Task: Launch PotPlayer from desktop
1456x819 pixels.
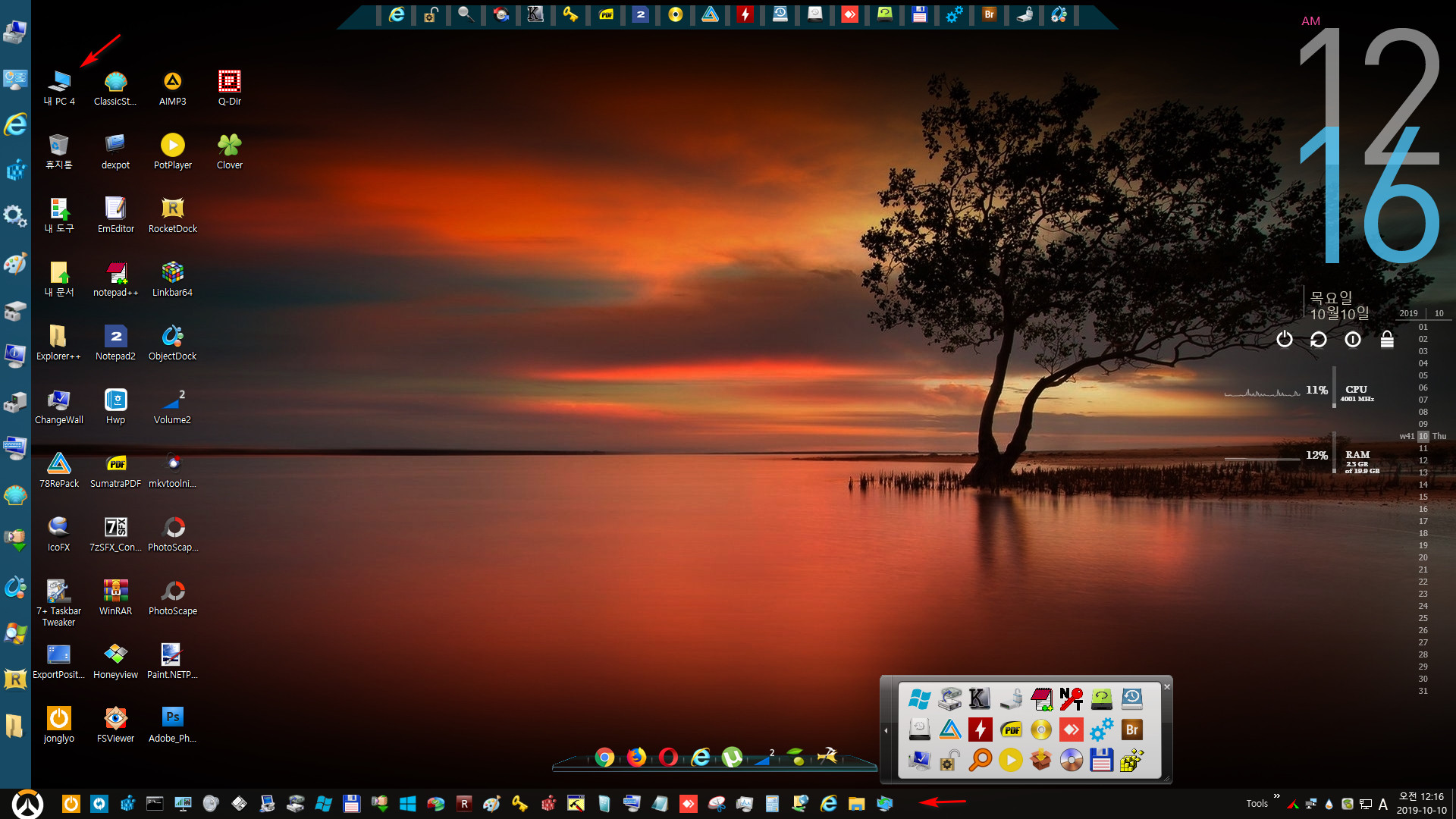Action: click(x=172, y=151)
